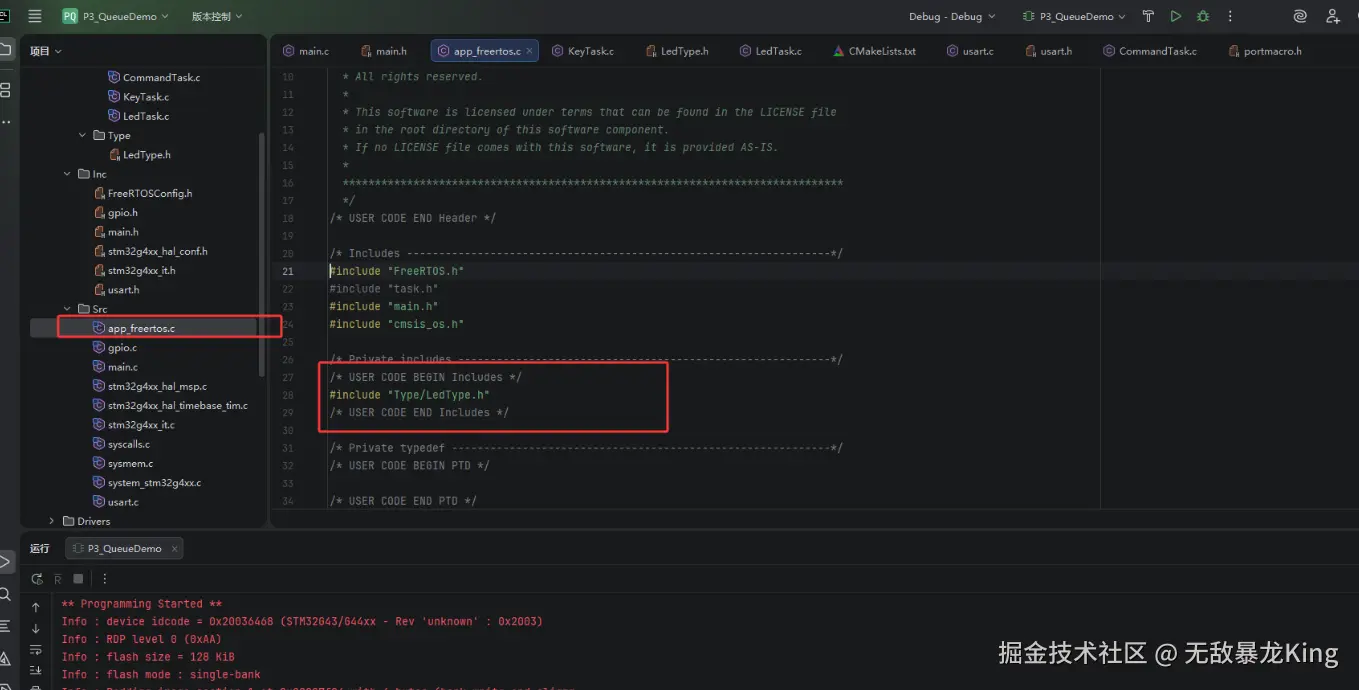Click line 28 include "Type/LedType.h"
The image size is (1359, 690).
click(x=409, y=395)
